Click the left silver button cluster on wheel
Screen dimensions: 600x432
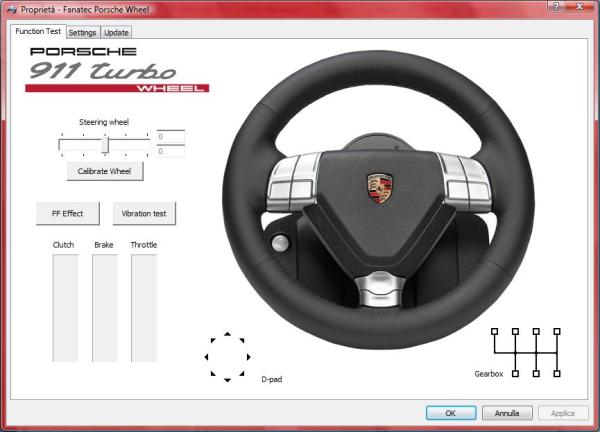click(294, 183)
